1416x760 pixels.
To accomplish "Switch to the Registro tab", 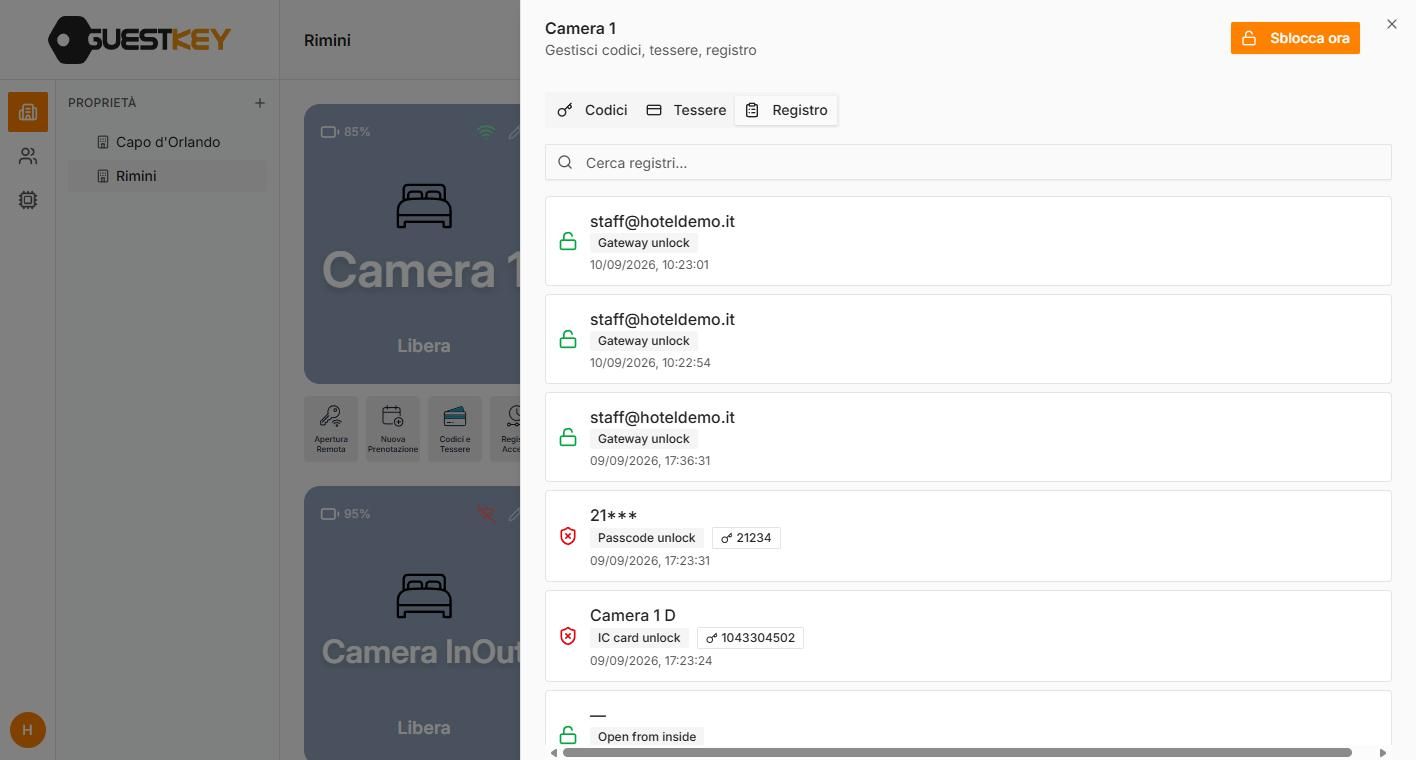I will pyautogui.click(x=786, y=110).
